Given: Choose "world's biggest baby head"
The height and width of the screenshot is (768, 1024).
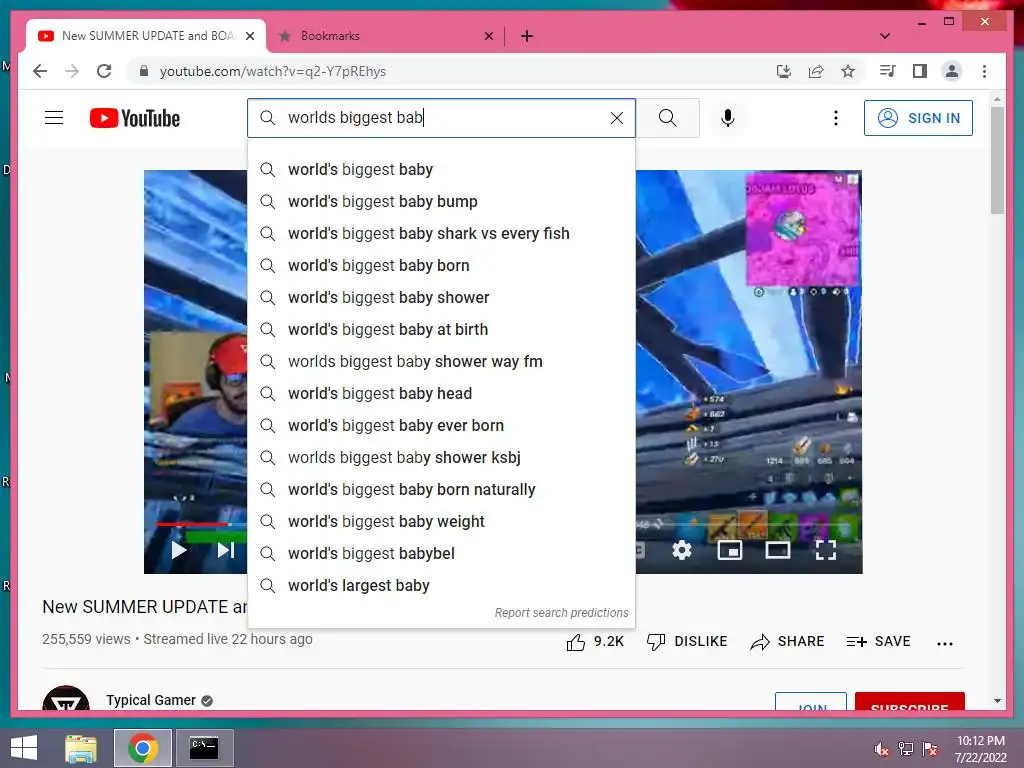Looking at the screenshot, I should click(441, 394).
